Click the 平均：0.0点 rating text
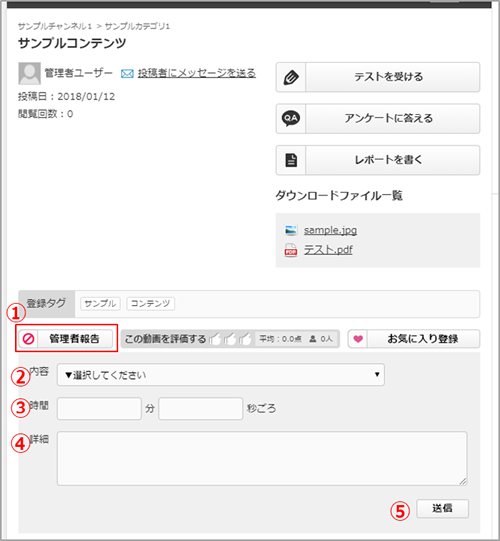Screen dimensions: 500x541 point(281,339)
